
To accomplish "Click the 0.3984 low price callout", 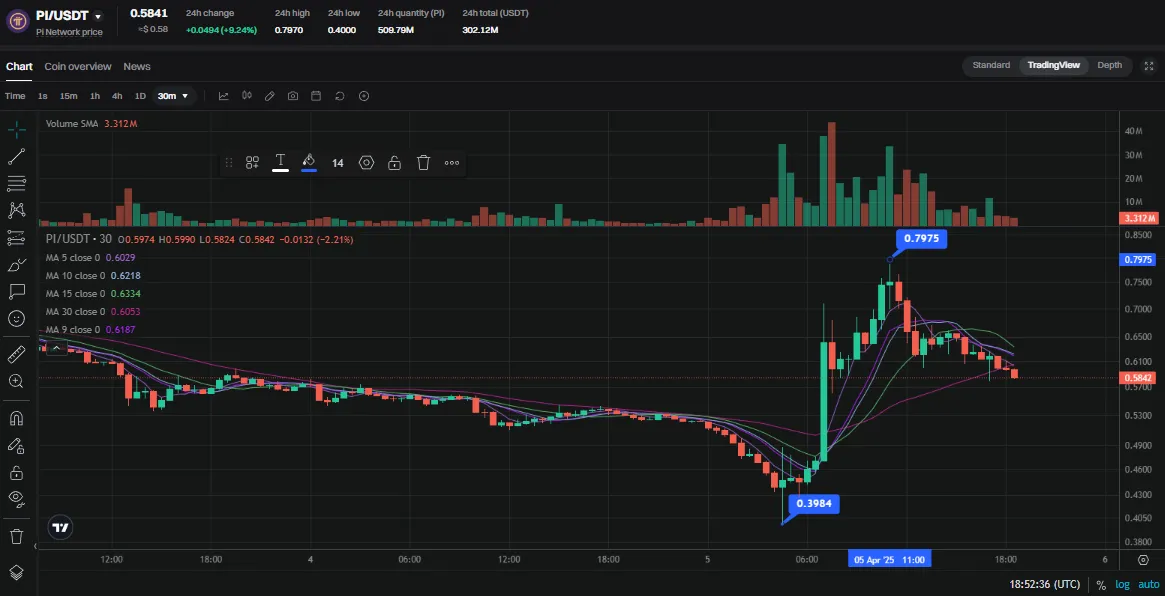I will point(815,504).
